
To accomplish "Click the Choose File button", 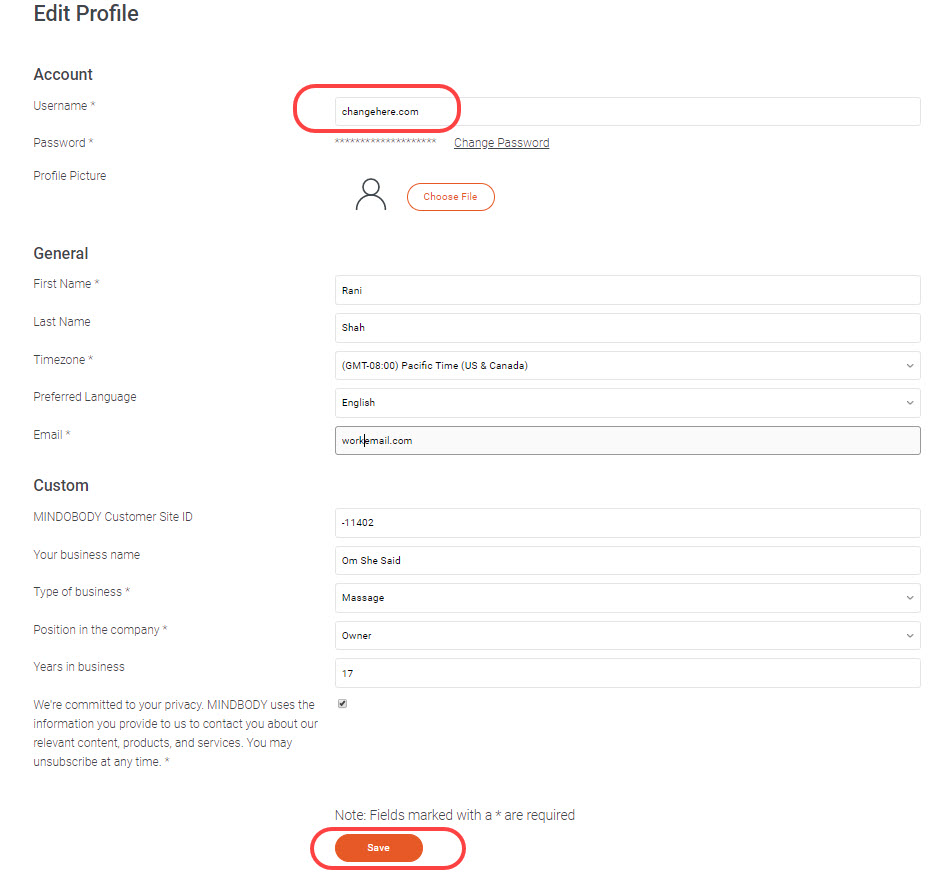I will (x=450, y=197).
